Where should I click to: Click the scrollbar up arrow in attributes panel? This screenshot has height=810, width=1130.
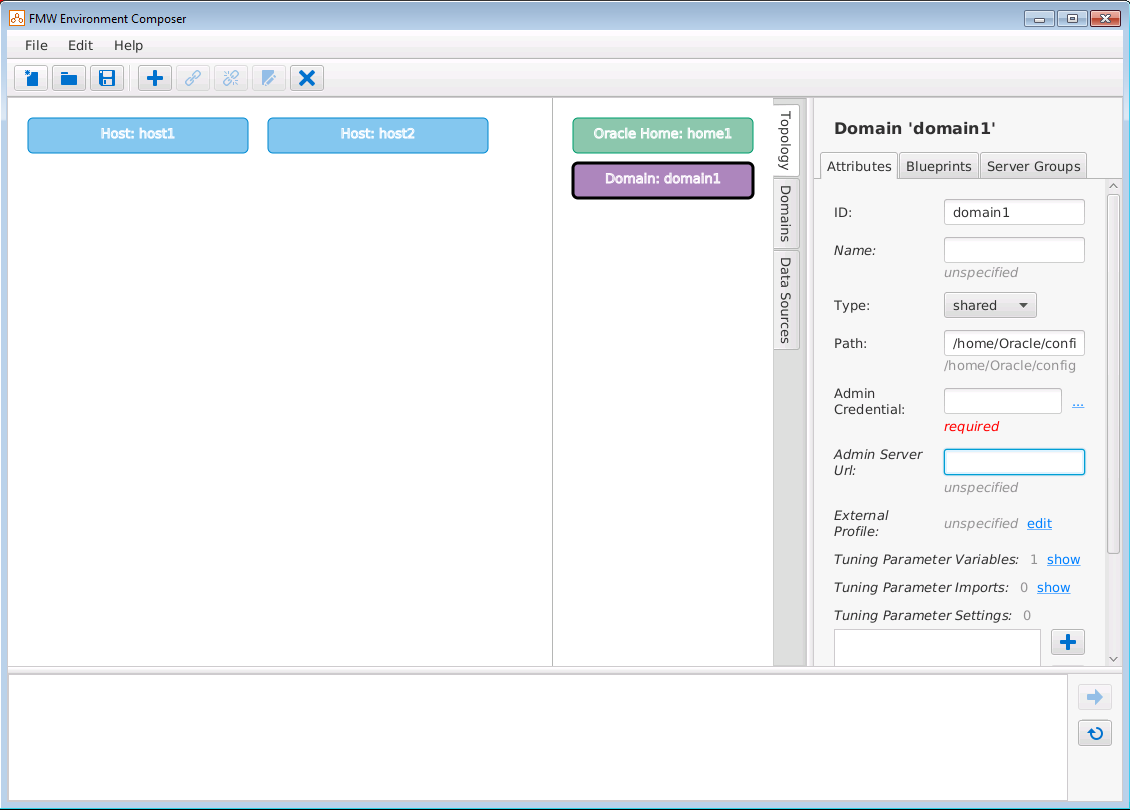coord(1113,186)
